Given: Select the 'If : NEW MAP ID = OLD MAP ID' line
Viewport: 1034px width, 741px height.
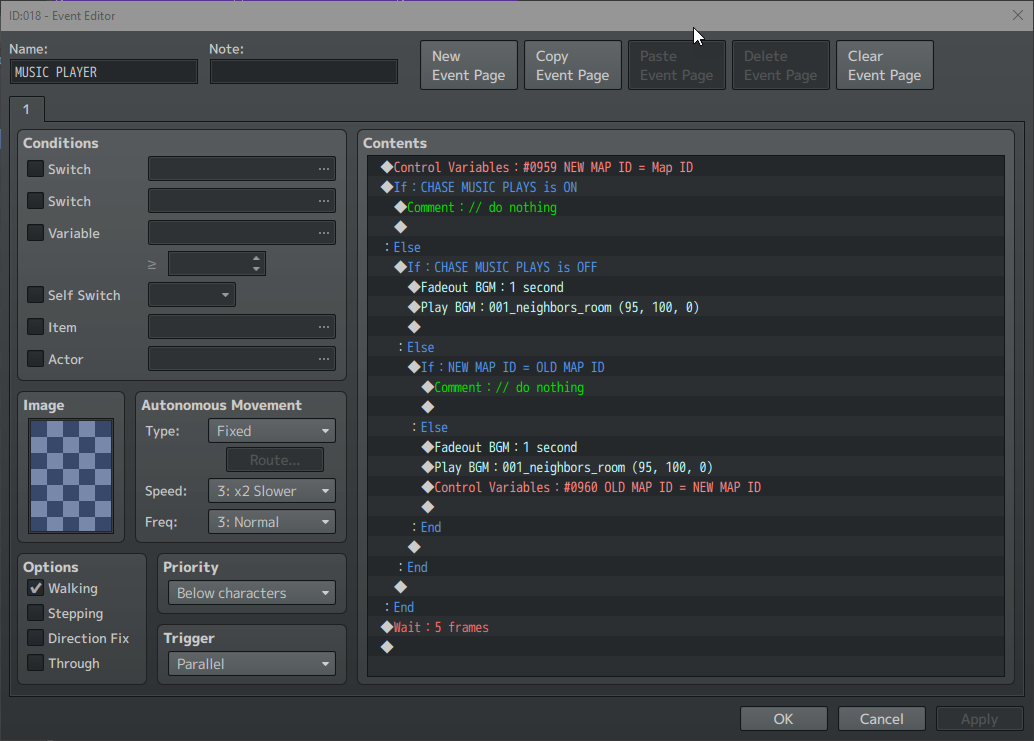Looking at the screenshot, I should pyautogui.click(x=686, y=367).
